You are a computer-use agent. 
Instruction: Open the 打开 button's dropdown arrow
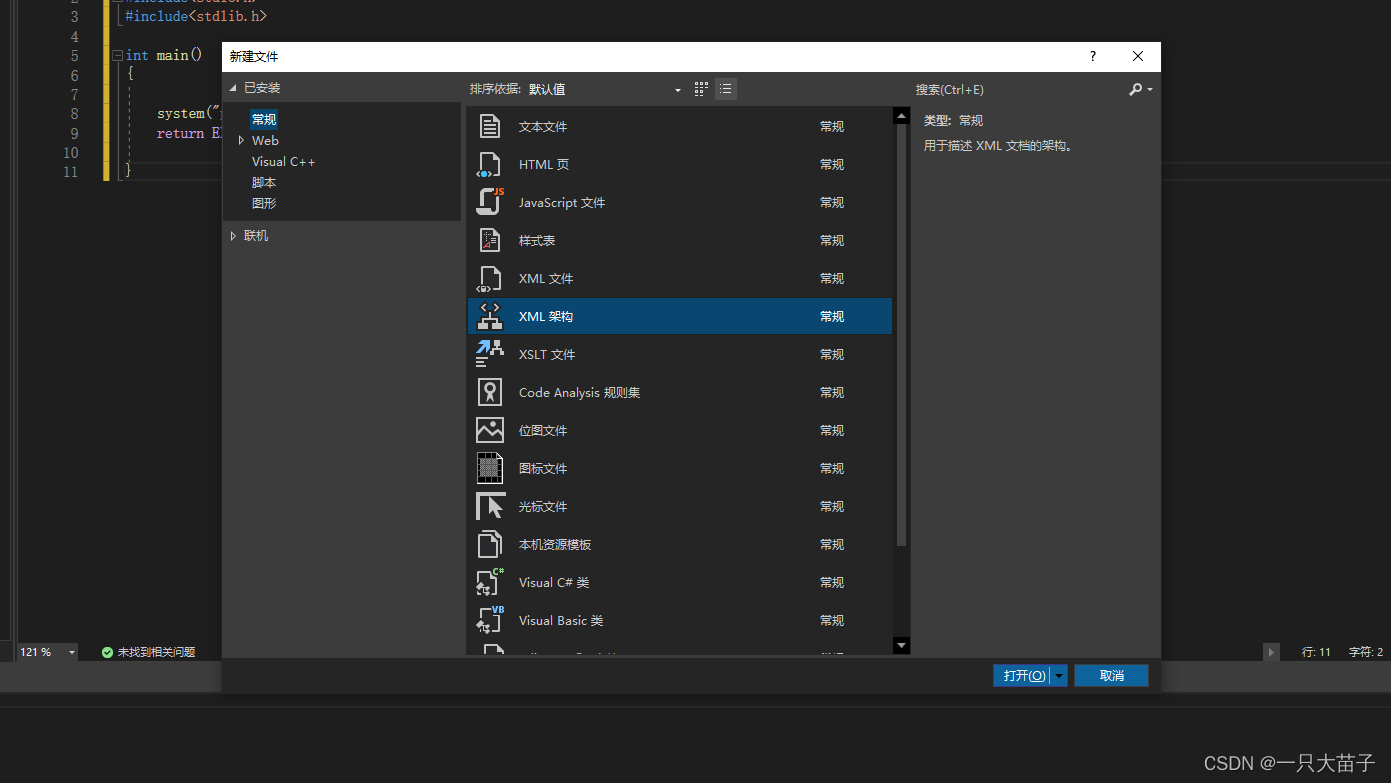click(1059, 675)
